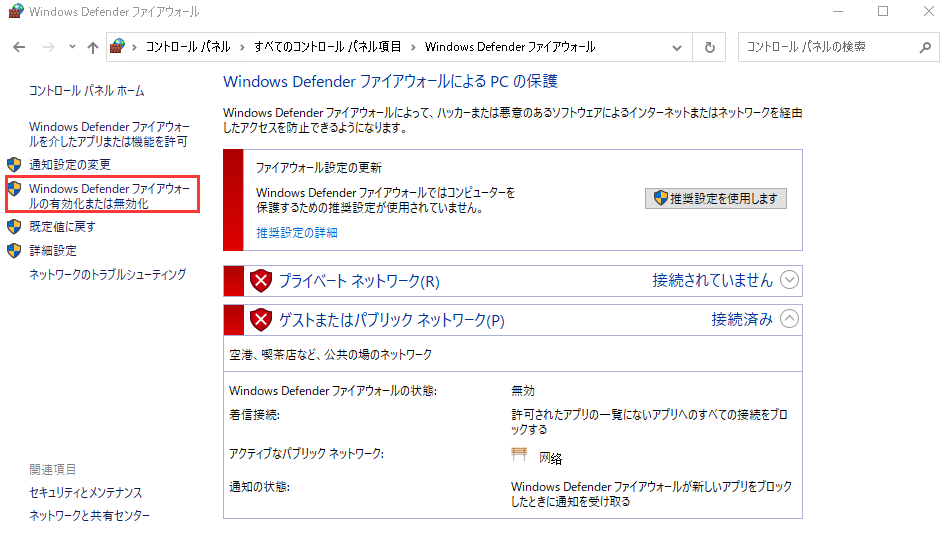This screenshot has height=540, width=949.
Task: Open the chevron before コントロール パネル breadcrumb
Action: point(134,47)
